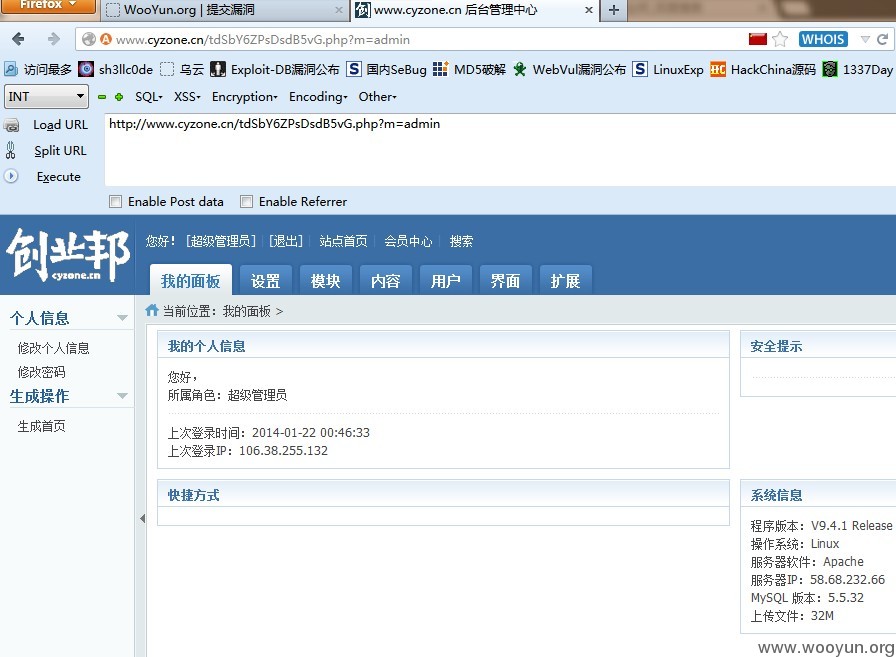Click the HackBar plus icon
The width and height of the screenshot is (896, 657).
(119, 97)
